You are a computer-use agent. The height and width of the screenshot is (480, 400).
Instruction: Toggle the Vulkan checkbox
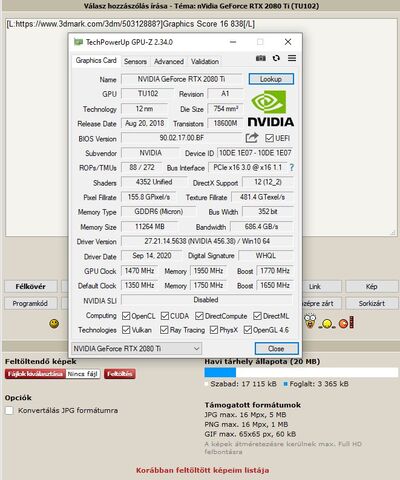(x=126, y=330)
